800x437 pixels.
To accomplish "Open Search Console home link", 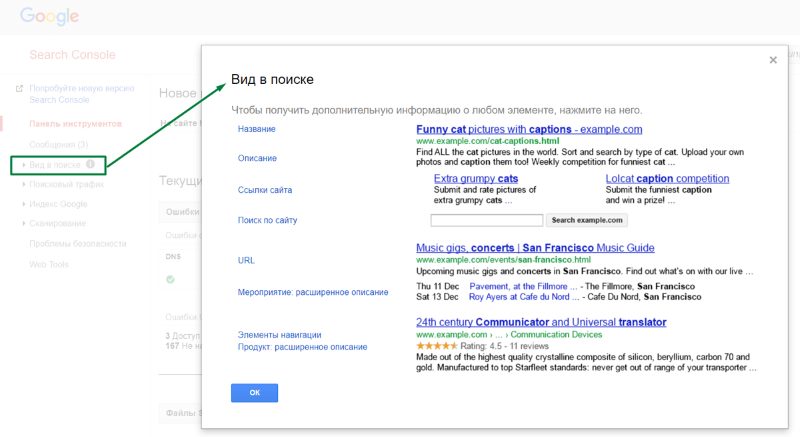I will [72, 55].
